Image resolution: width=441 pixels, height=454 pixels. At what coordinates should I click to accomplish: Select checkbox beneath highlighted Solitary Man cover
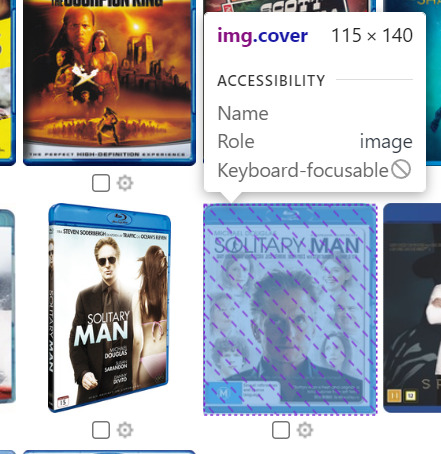click(x=281, y=430)
